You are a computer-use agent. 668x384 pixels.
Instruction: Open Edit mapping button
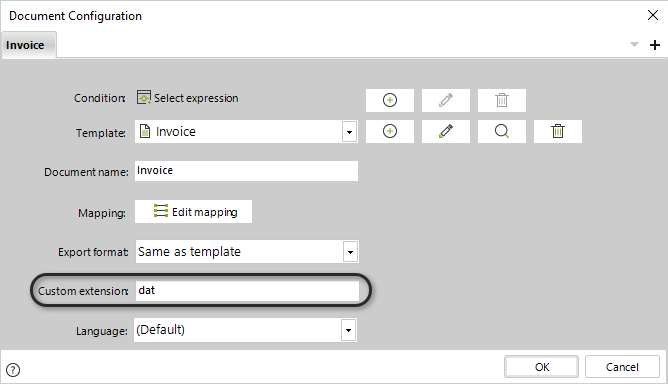tap(193, 211)
